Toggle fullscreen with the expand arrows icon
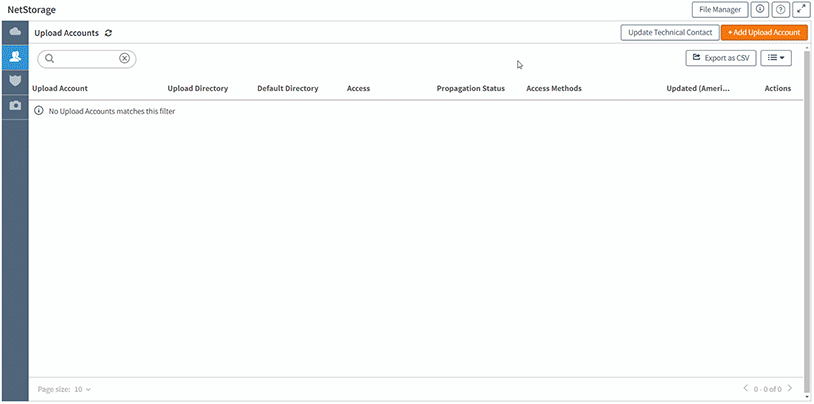Screen dimensions: 814x404 [801, 9]
